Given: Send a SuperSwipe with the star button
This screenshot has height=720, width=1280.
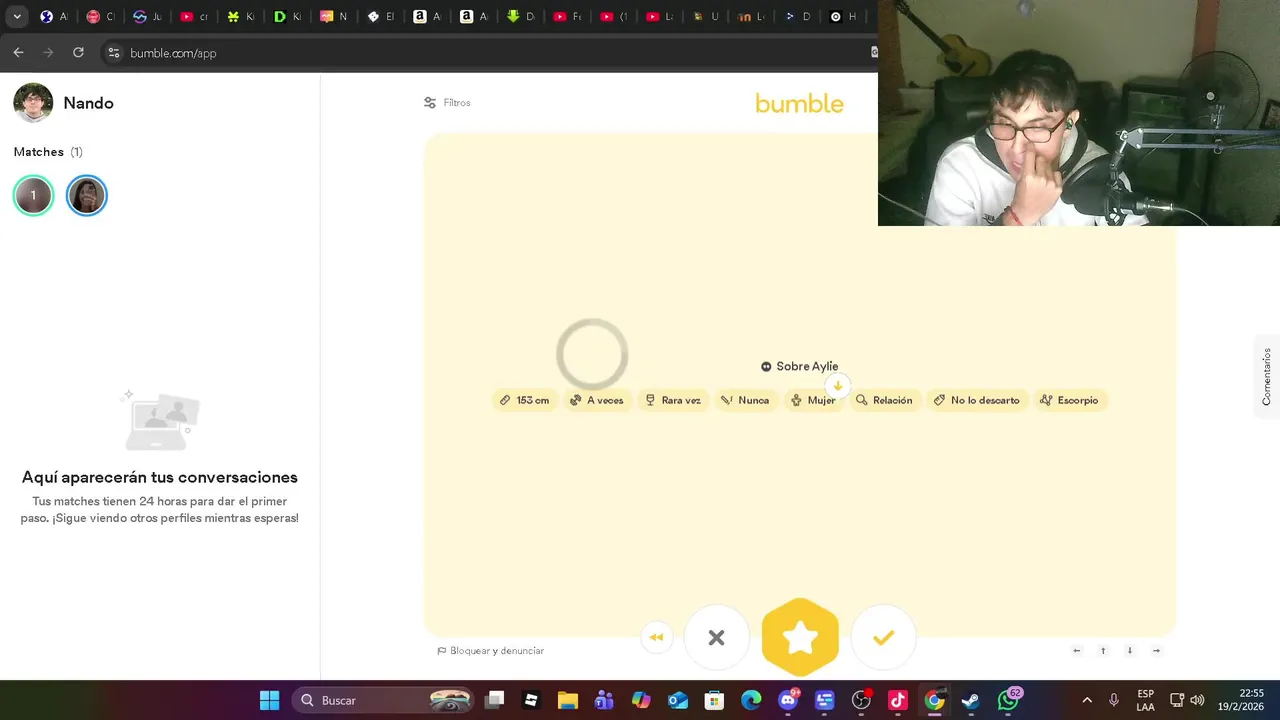Looking at the screenshot, I should point(800,637).
